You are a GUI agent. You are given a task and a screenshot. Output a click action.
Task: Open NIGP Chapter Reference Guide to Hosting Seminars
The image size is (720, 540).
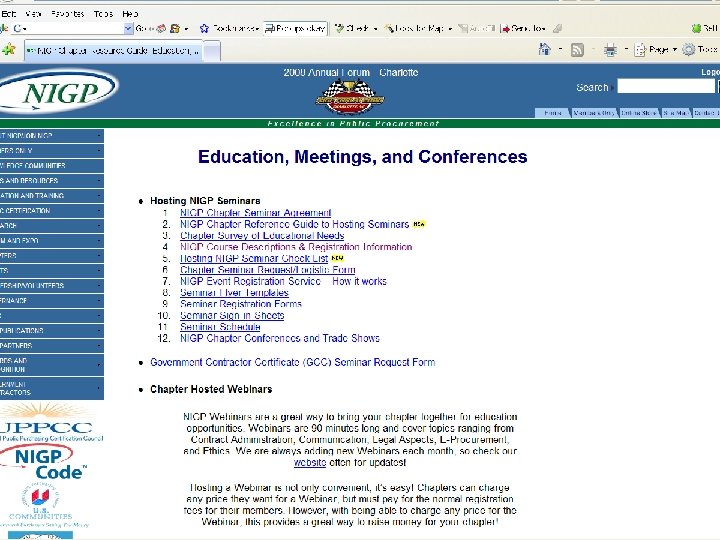point(294,224)
